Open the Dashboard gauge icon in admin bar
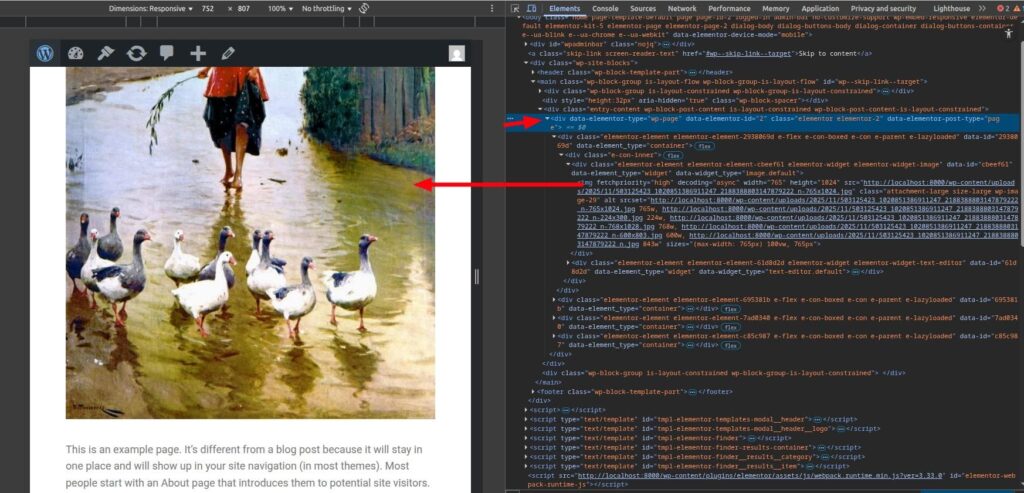The height and width of the screenshot is (493, 1024). point(76,54)
